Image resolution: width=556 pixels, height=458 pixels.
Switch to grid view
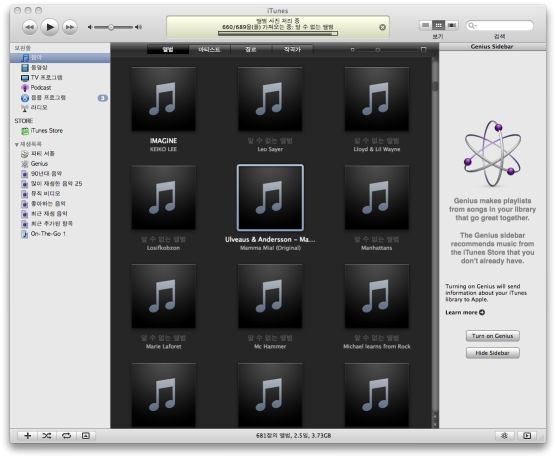(x=439, y=25)
